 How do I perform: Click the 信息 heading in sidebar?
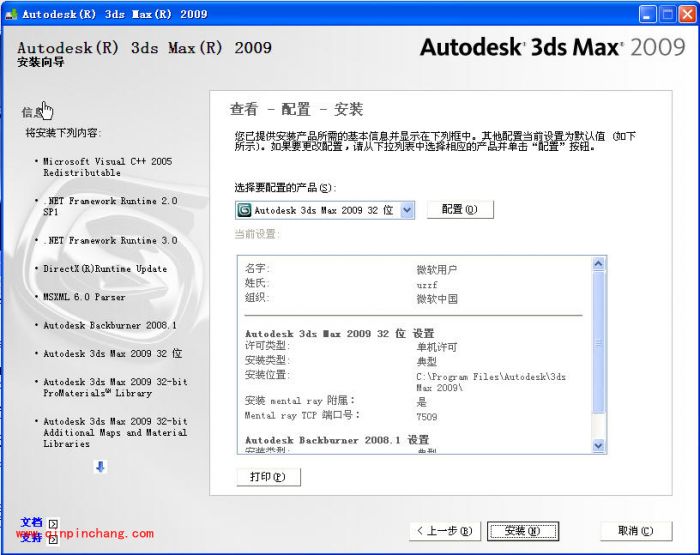[x=33, y=112]
